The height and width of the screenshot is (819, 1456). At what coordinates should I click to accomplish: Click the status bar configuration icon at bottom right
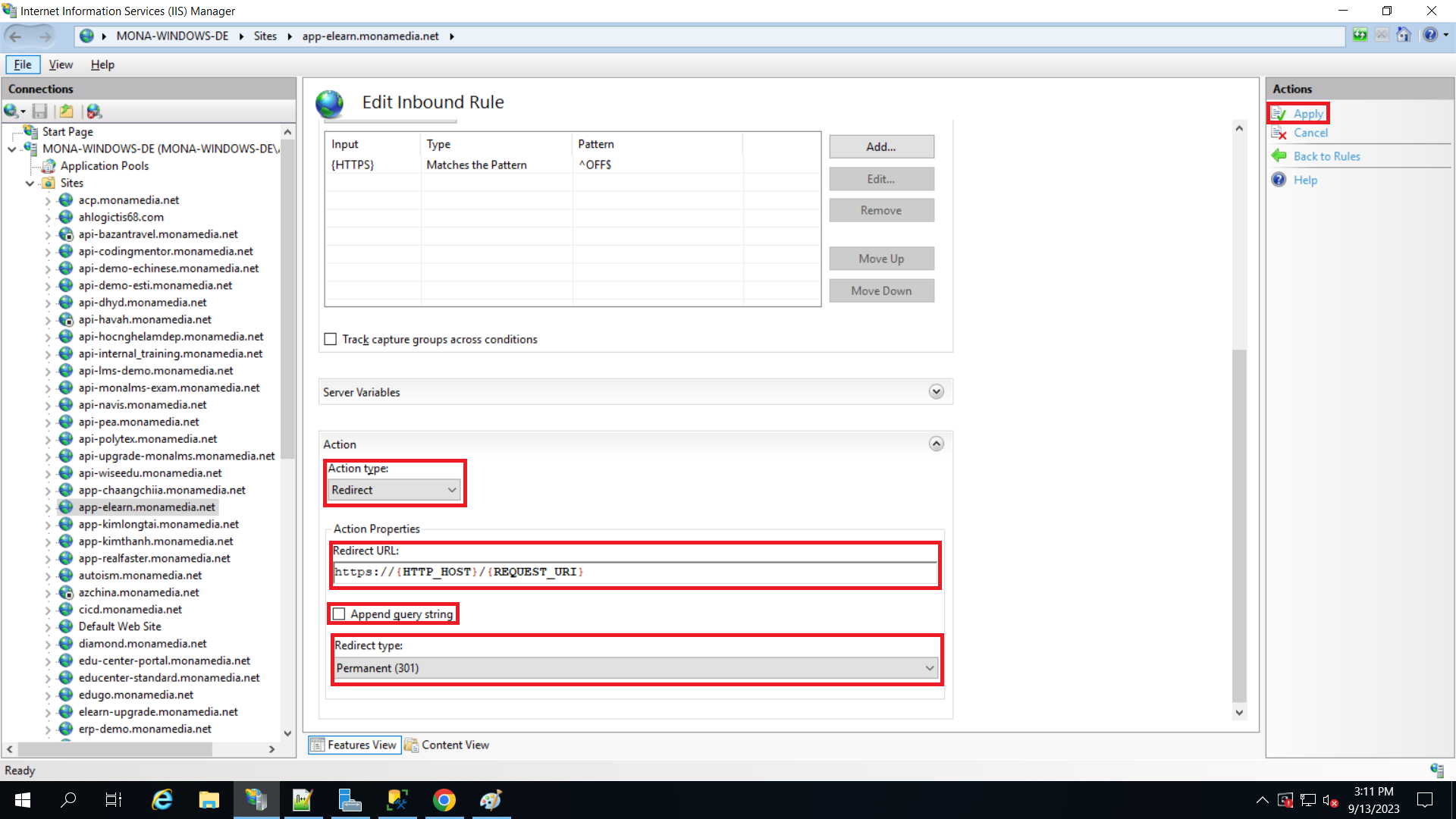click(1437, 770)
